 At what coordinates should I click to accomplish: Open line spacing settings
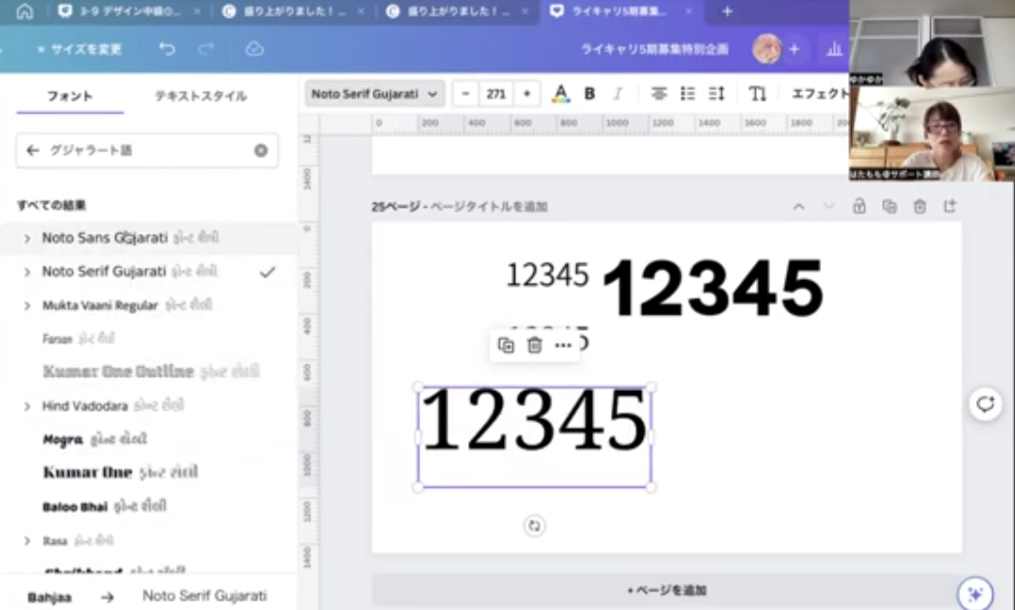click(716, 93)
